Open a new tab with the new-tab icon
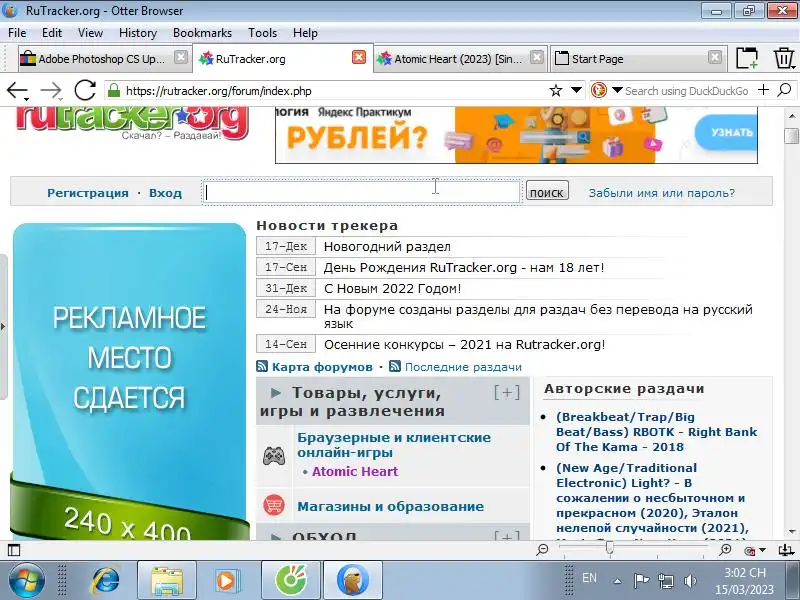Screen dimensions: 800x600 point(747,58)
